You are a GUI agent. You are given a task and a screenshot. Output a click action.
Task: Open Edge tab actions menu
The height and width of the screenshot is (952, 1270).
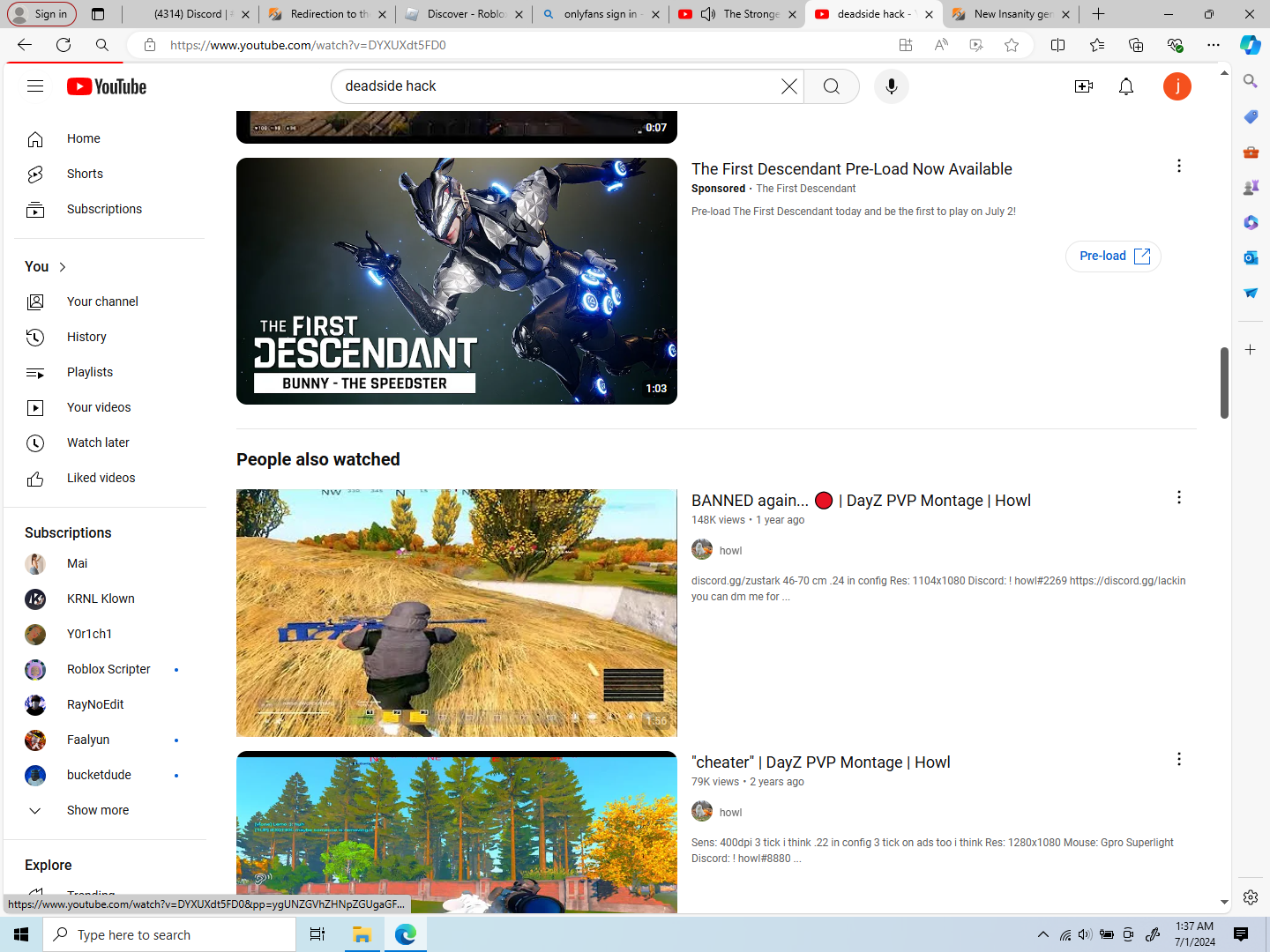(98, 14)
